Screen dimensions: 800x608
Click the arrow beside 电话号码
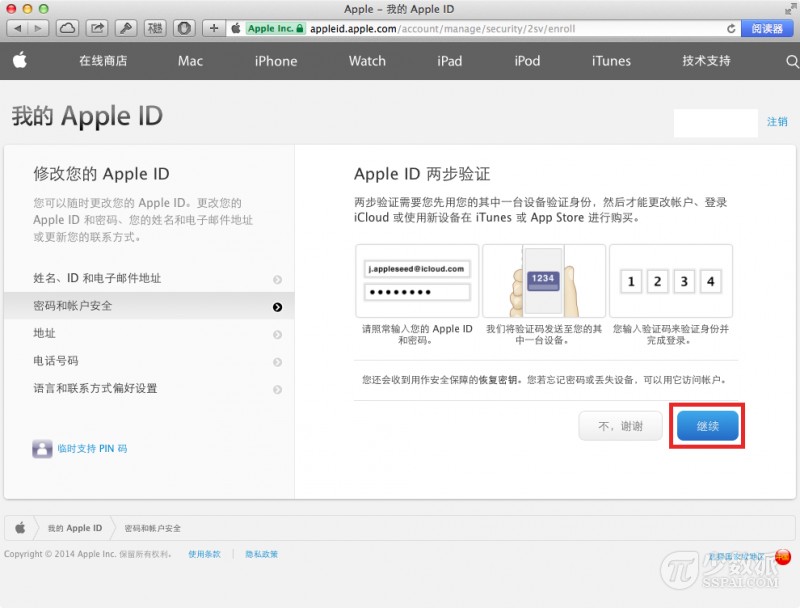(278, 362)
